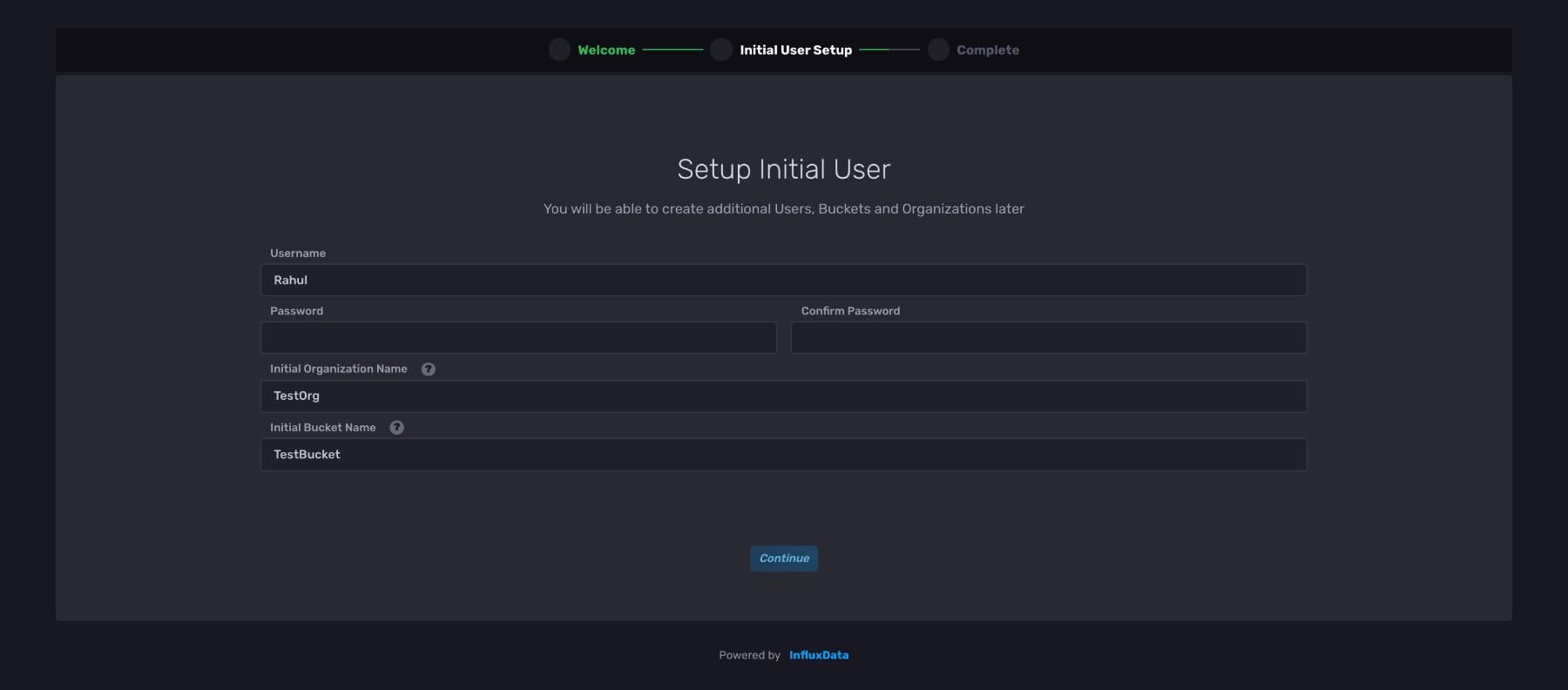The height and width of the screenshot is (690, 1568).
Task: Jump to the Complete step label
Action: pyautogui.click(x=987, y=51)
